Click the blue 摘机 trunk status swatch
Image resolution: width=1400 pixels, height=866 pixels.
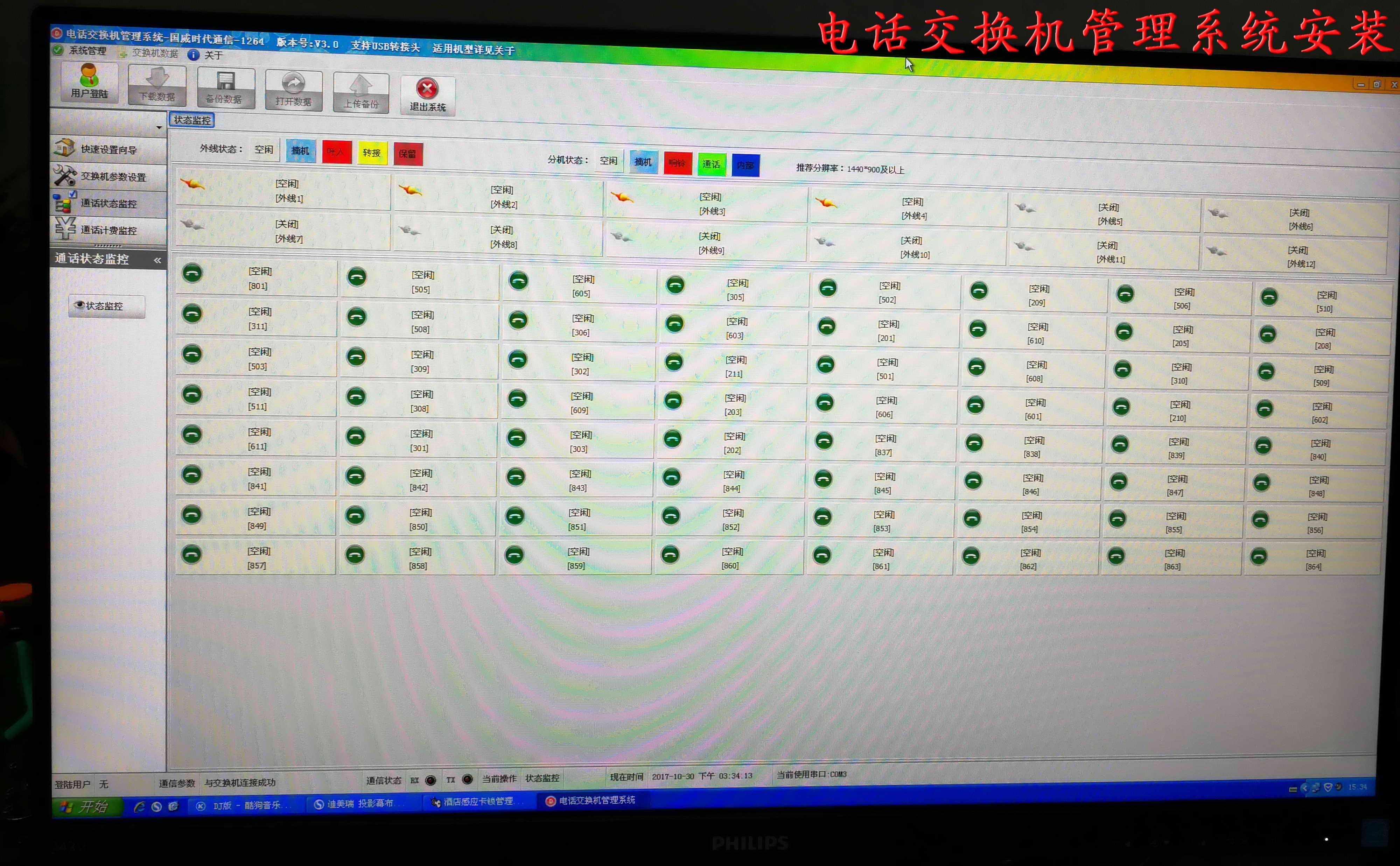[300, 151]
